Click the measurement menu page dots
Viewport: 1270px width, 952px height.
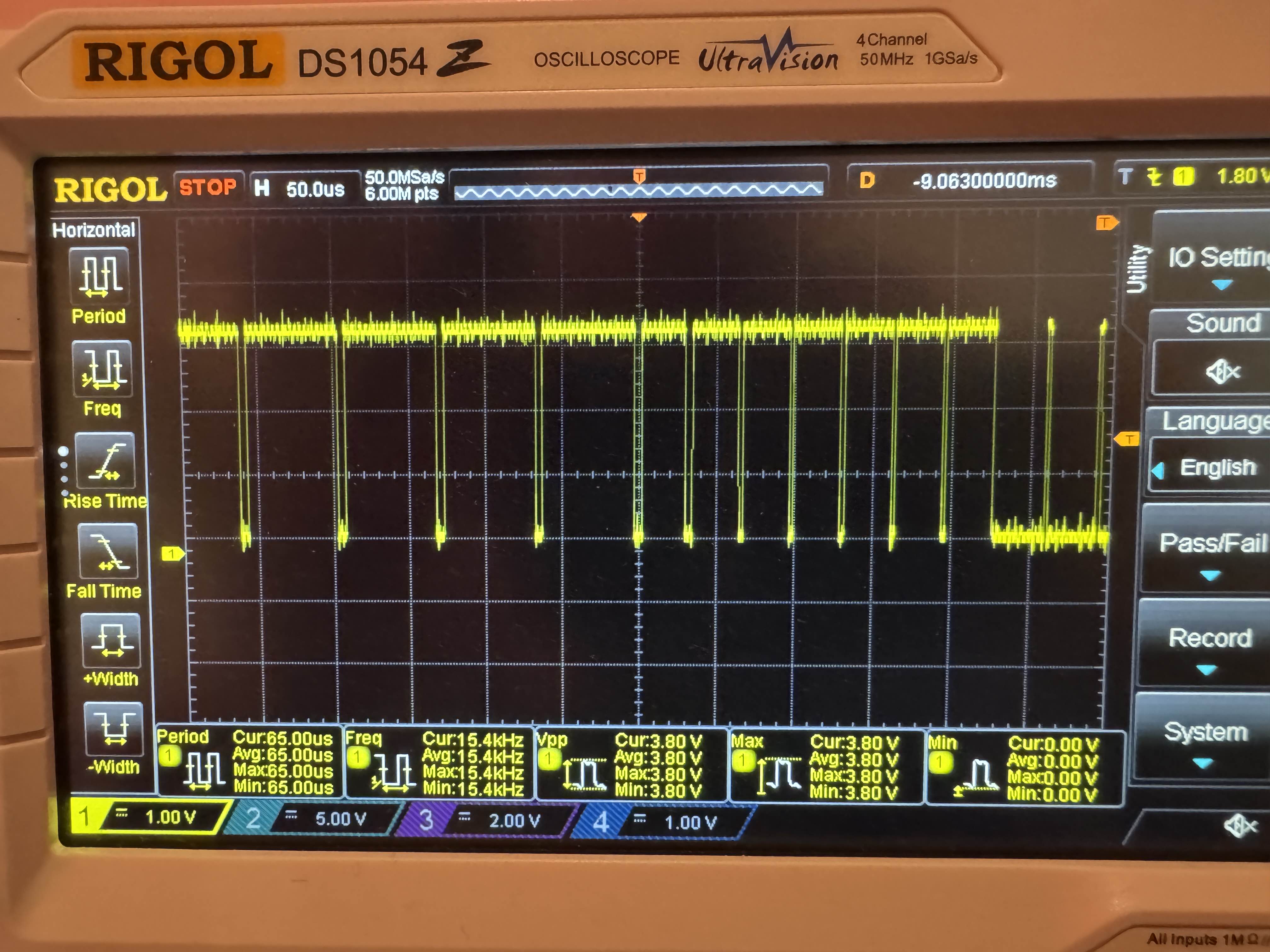coord(64,472)
